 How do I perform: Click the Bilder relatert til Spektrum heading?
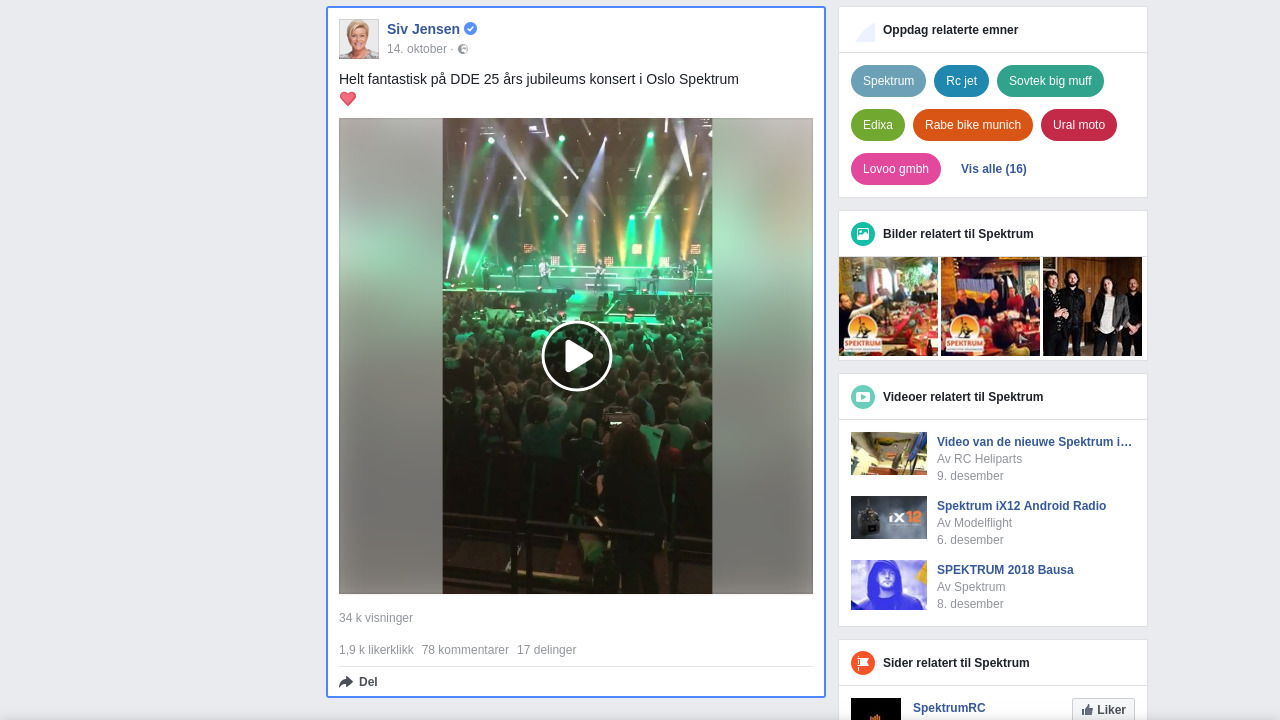tap(958, 234)
